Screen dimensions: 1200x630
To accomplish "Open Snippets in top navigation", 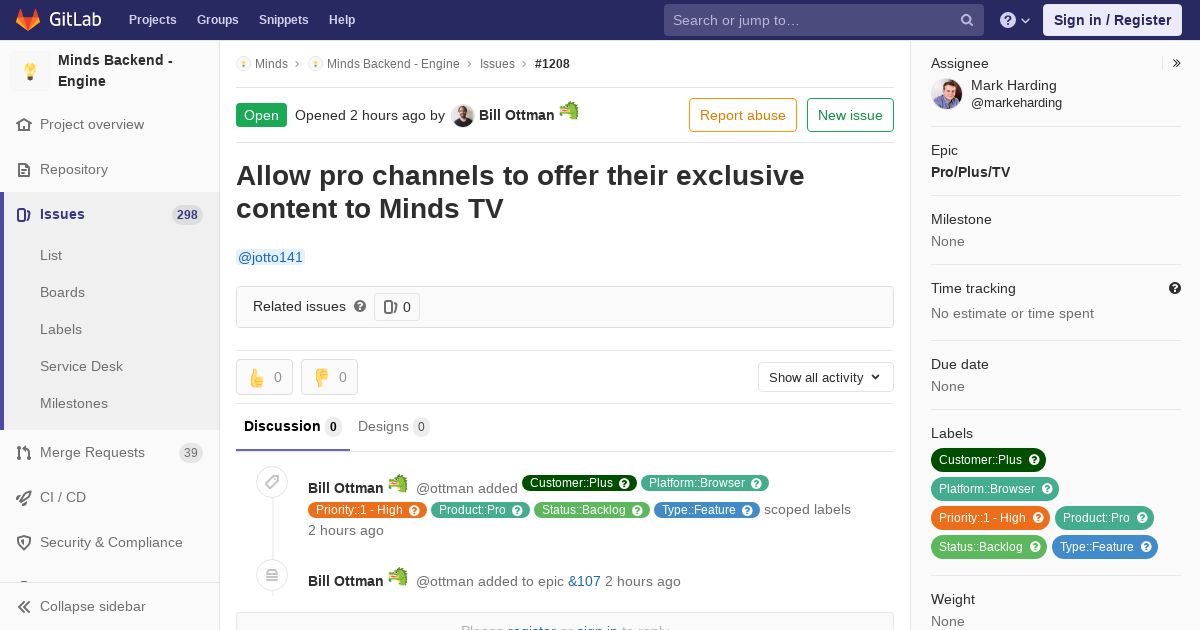I will pos(283,20).
